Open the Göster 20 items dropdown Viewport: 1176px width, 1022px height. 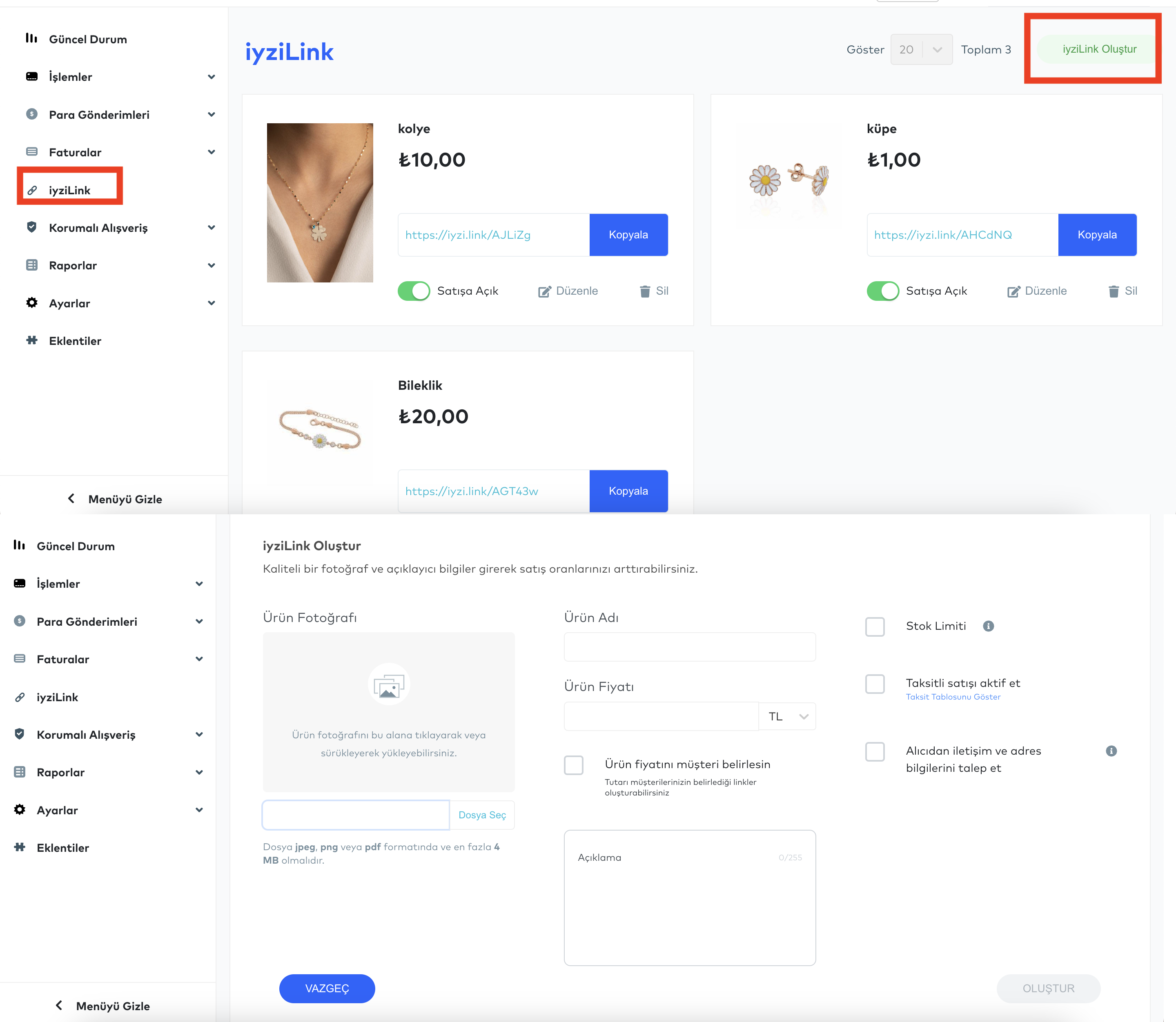click(x=921, y=50)
